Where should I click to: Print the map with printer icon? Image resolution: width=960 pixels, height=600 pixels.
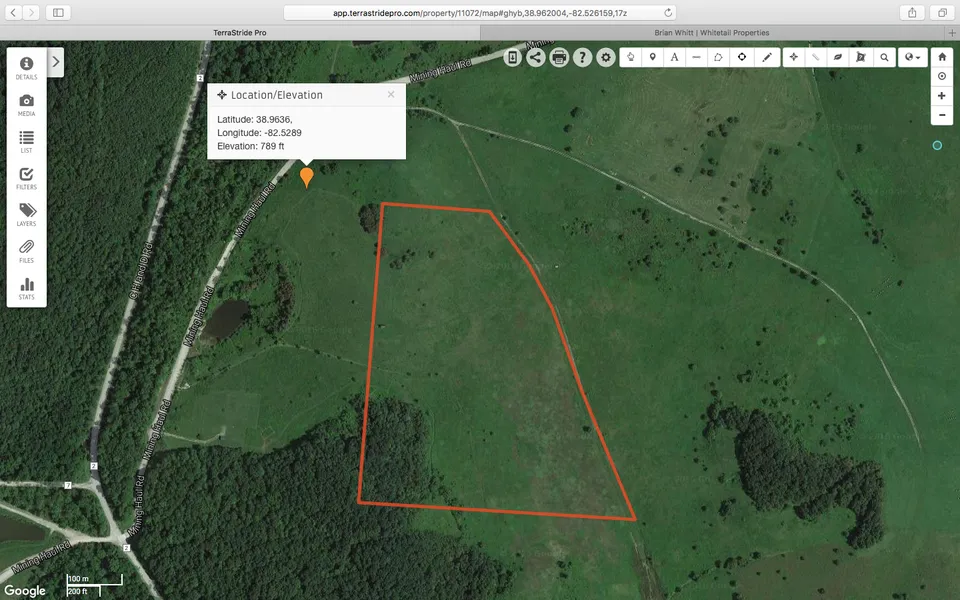pos(559,57)
